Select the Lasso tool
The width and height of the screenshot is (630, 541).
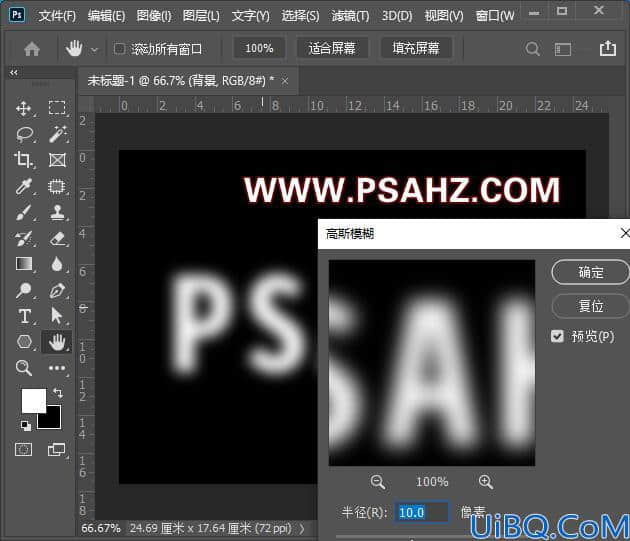24,134
